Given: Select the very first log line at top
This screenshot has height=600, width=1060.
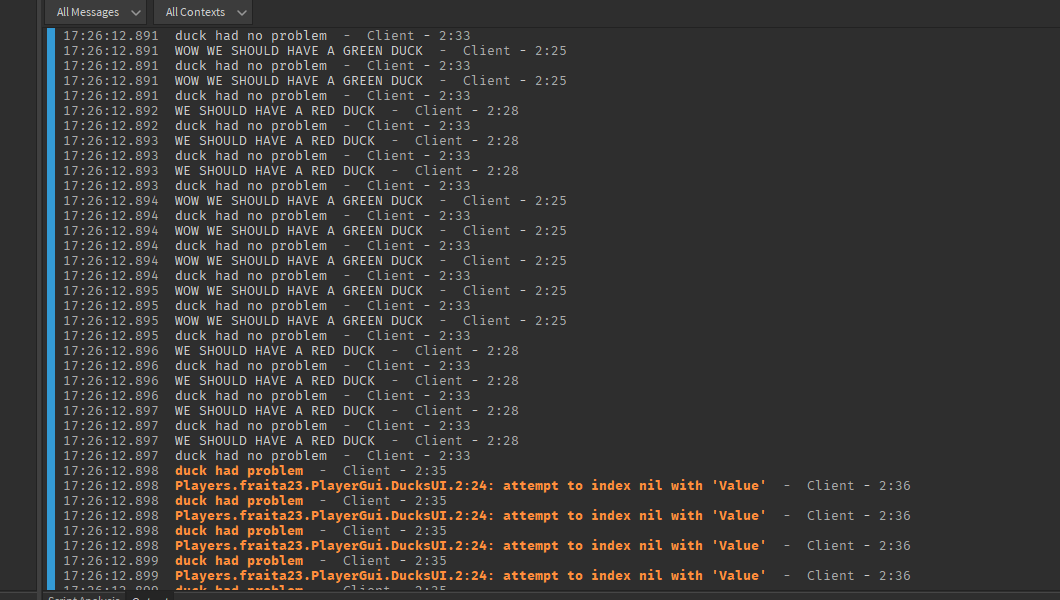Looking at the screenshot, I should tap(250, 36).
